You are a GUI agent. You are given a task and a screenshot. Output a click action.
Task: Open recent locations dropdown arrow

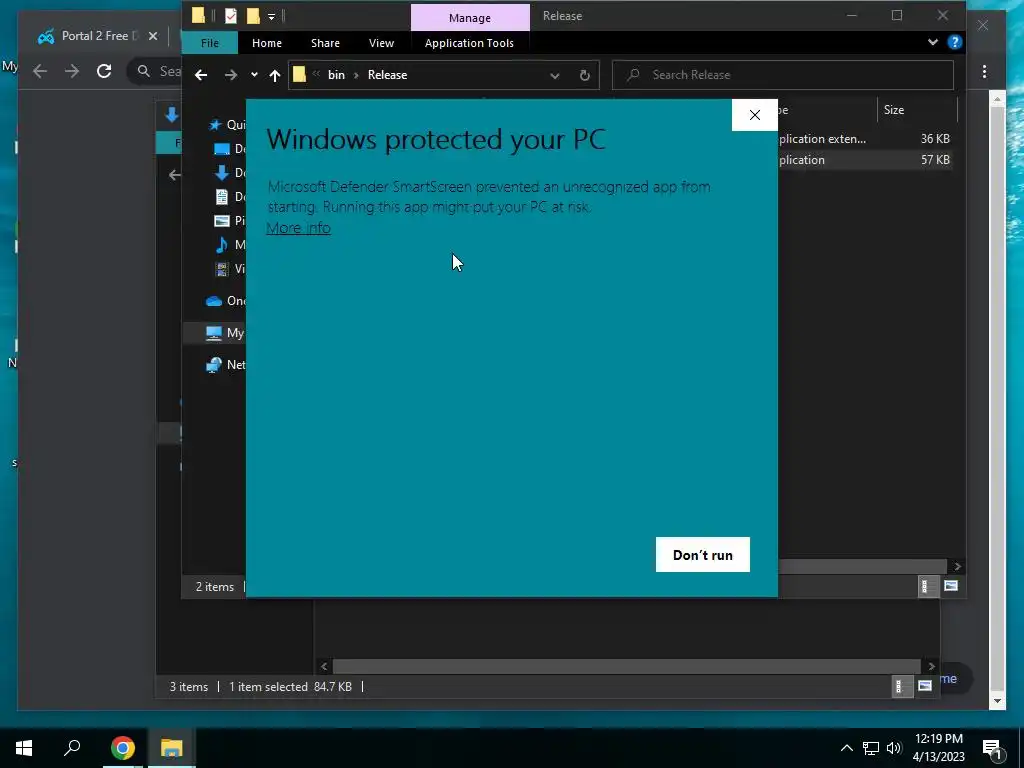point(254,75)
